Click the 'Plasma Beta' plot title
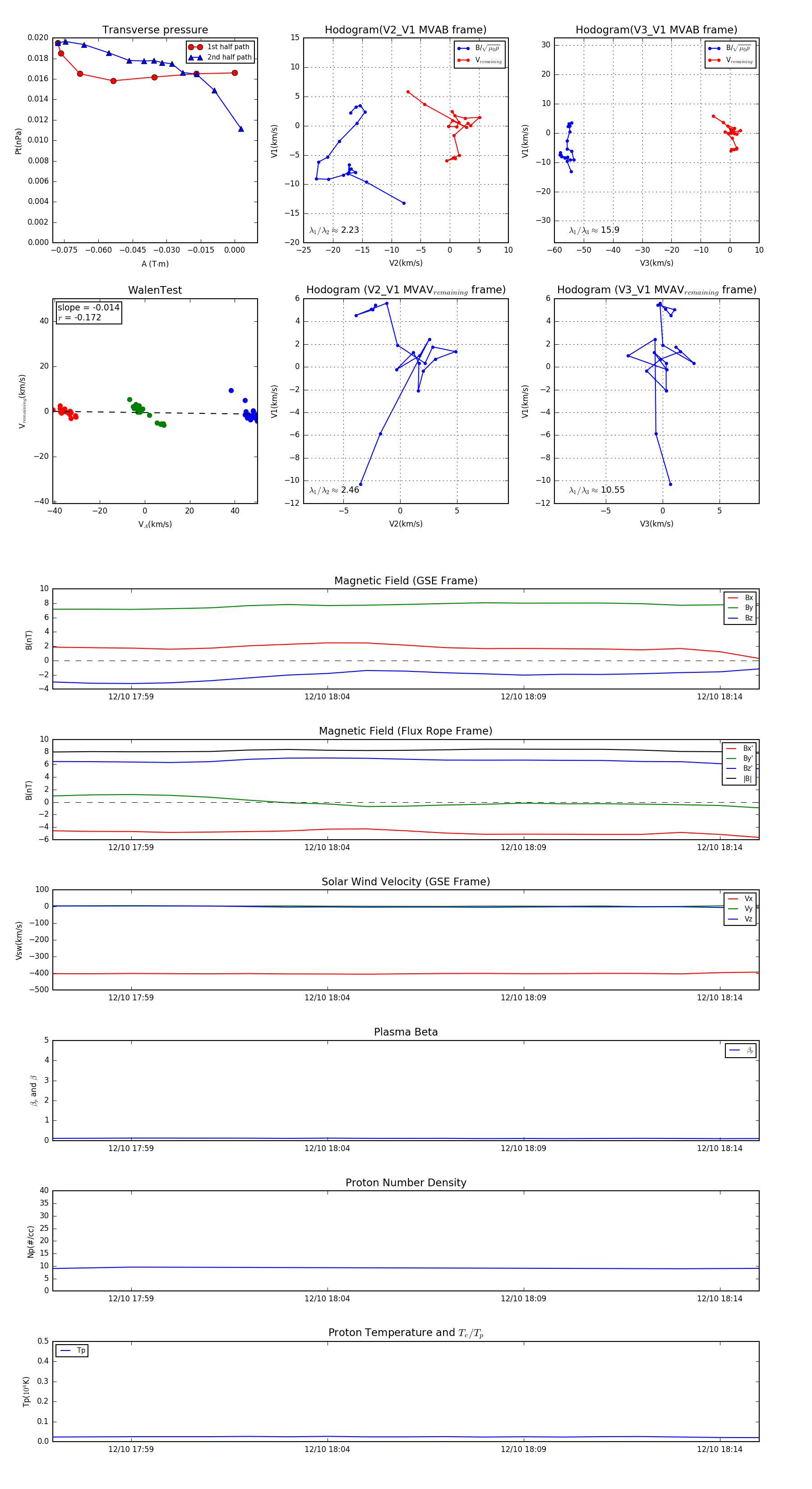The width and height of the screenshot is (812, 1489). click(406, 1032)
